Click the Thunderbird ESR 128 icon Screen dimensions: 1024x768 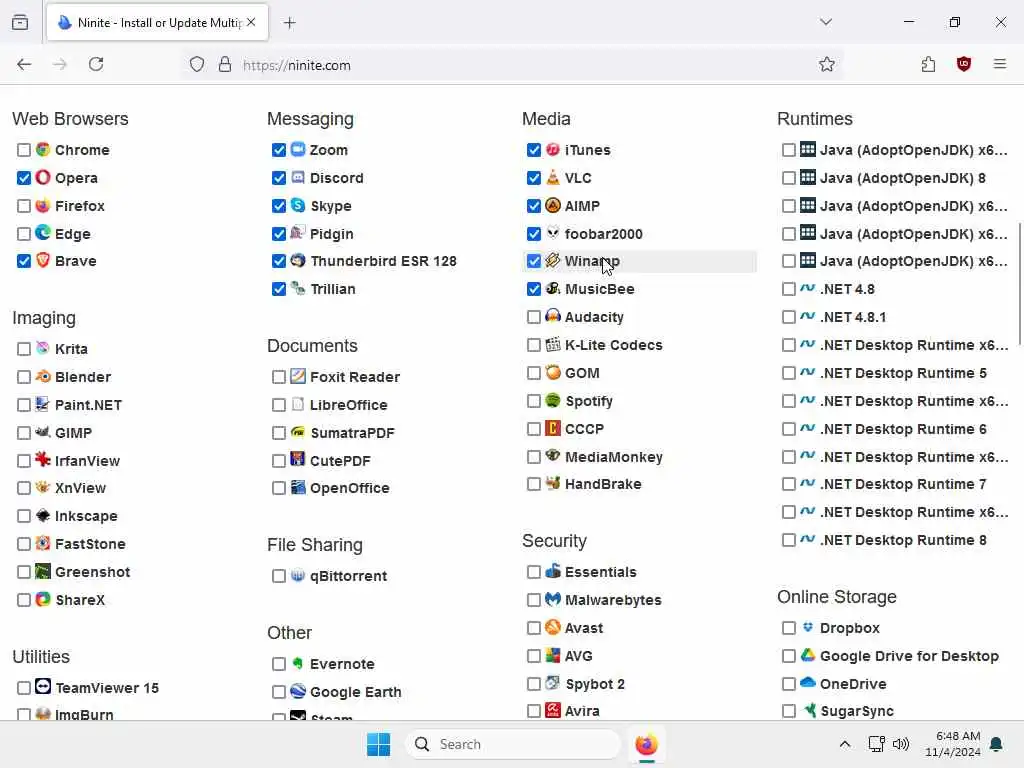[298, 261]
